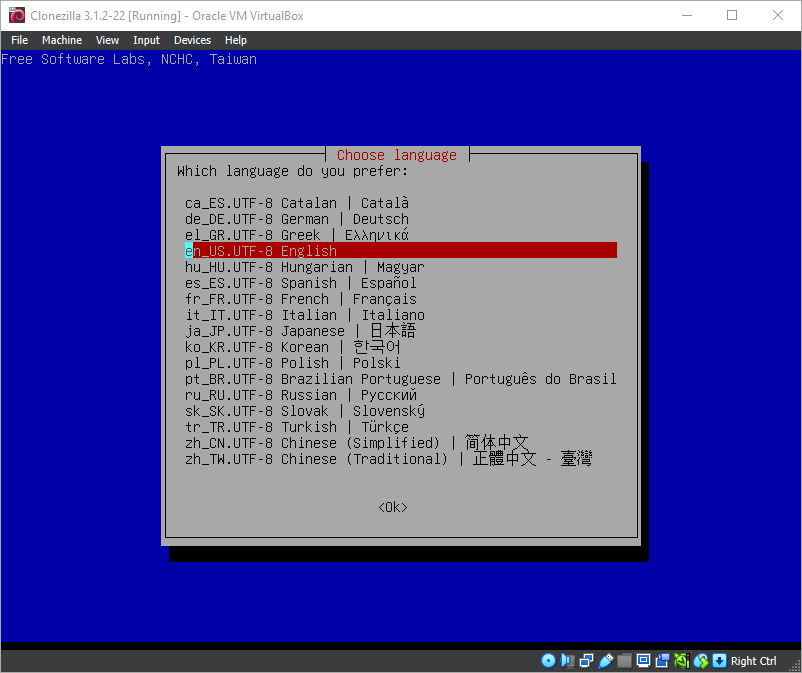802x673 pixels.
Task: Pick zh_TW.UTF-8 Chinese (Traditional) entry
Action: (x=388, y=459)
